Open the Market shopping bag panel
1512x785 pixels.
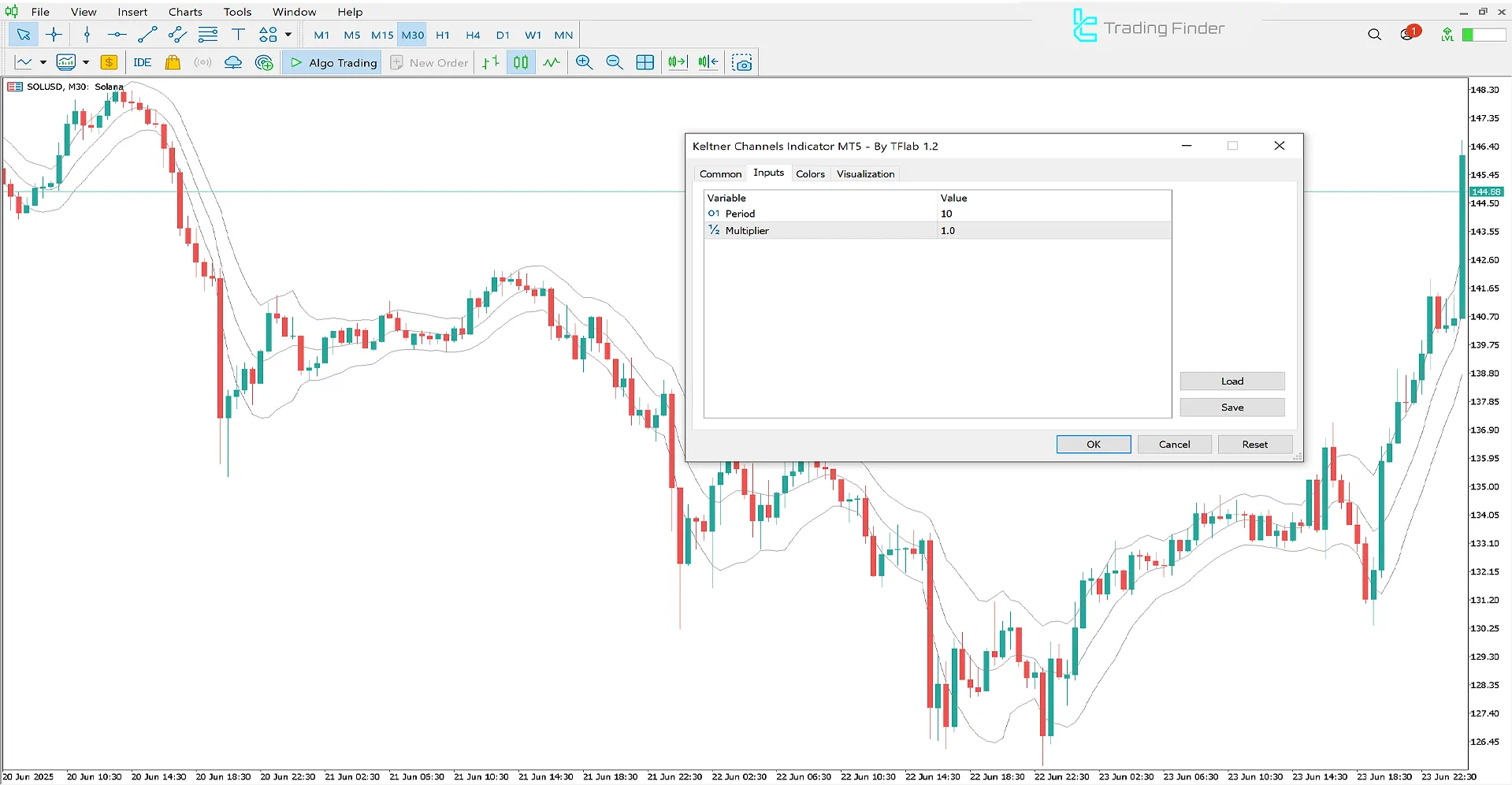point(173,62)
